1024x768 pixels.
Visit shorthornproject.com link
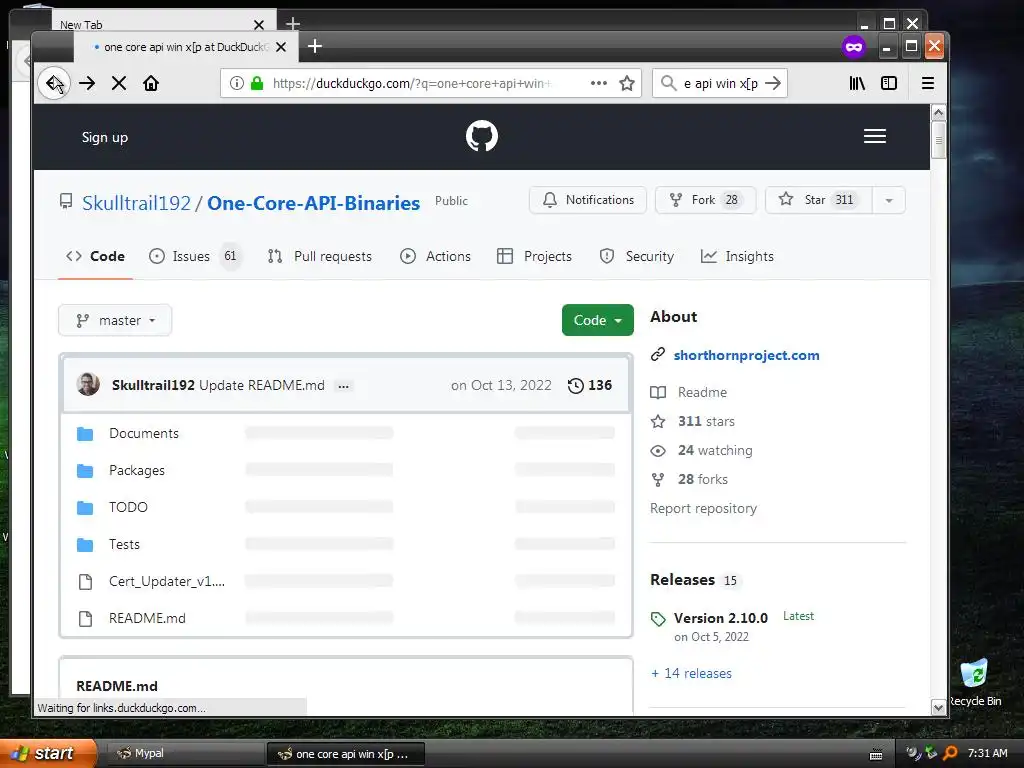coord(746,355)
